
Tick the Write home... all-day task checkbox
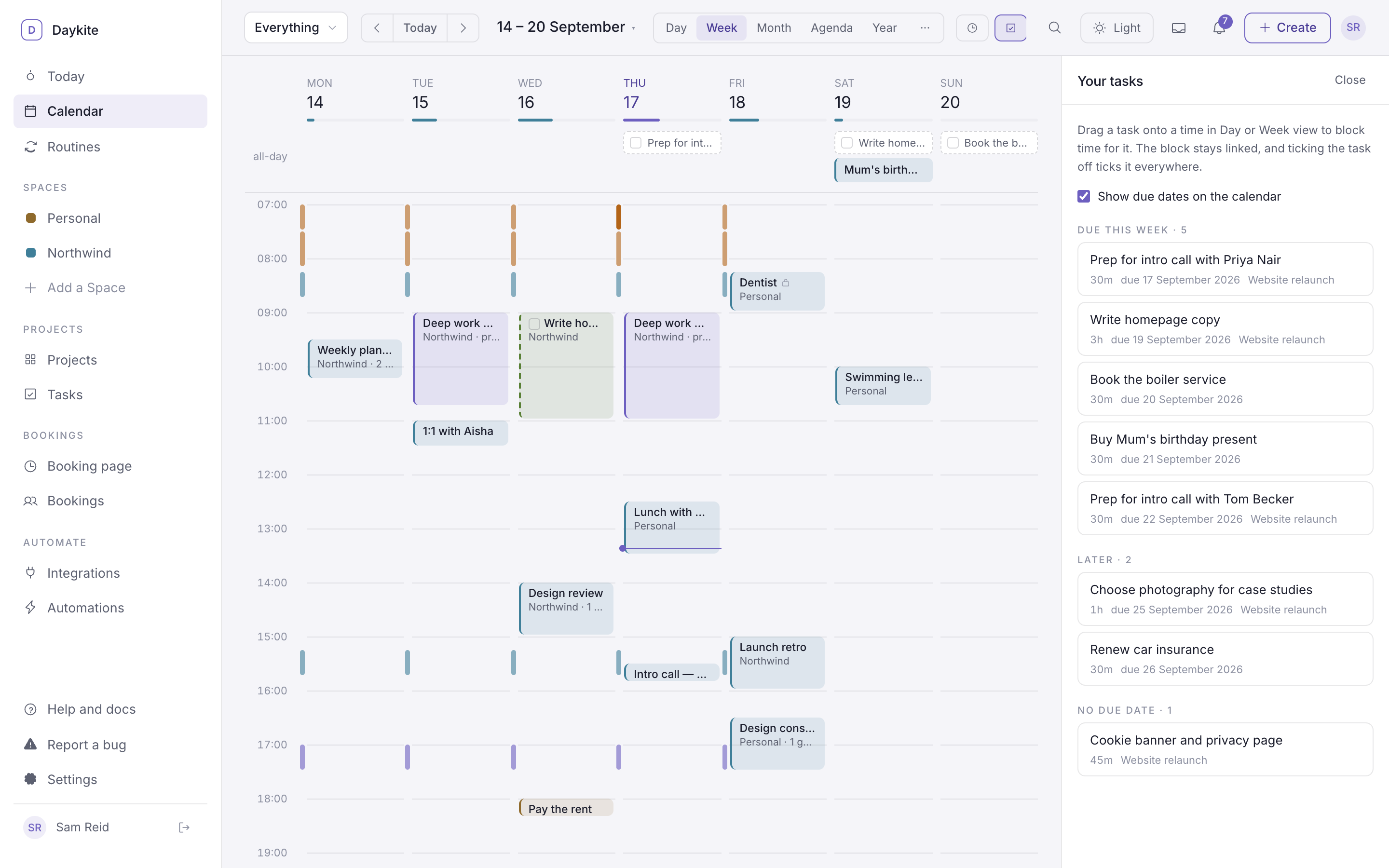tap(846, 143)
